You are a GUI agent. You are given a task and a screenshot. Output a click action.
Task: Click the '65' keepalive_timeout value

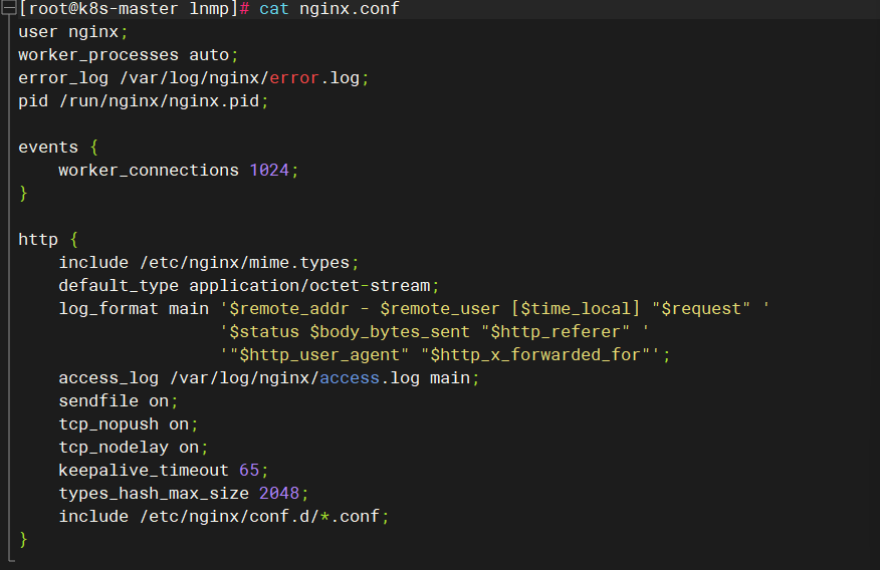(x=249, y=470)
